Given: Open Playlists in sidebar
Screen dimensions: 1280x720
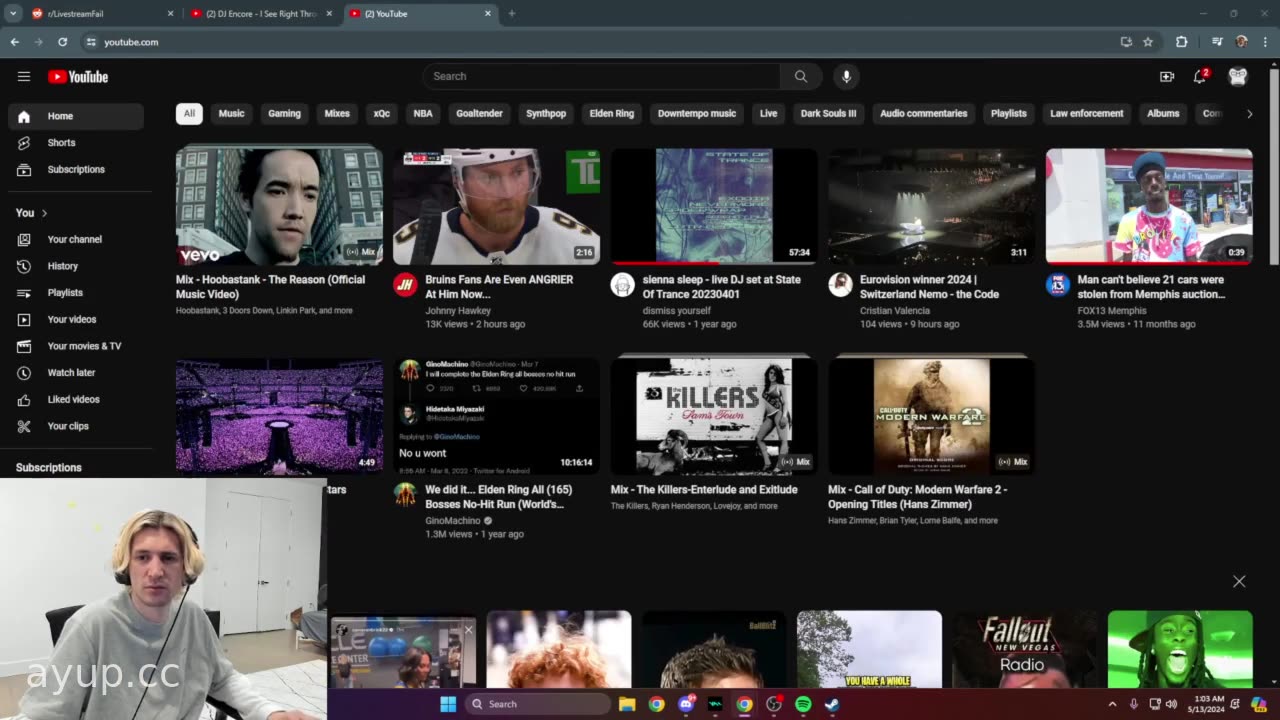Looking at the screenshot, I should coord(76,293).
